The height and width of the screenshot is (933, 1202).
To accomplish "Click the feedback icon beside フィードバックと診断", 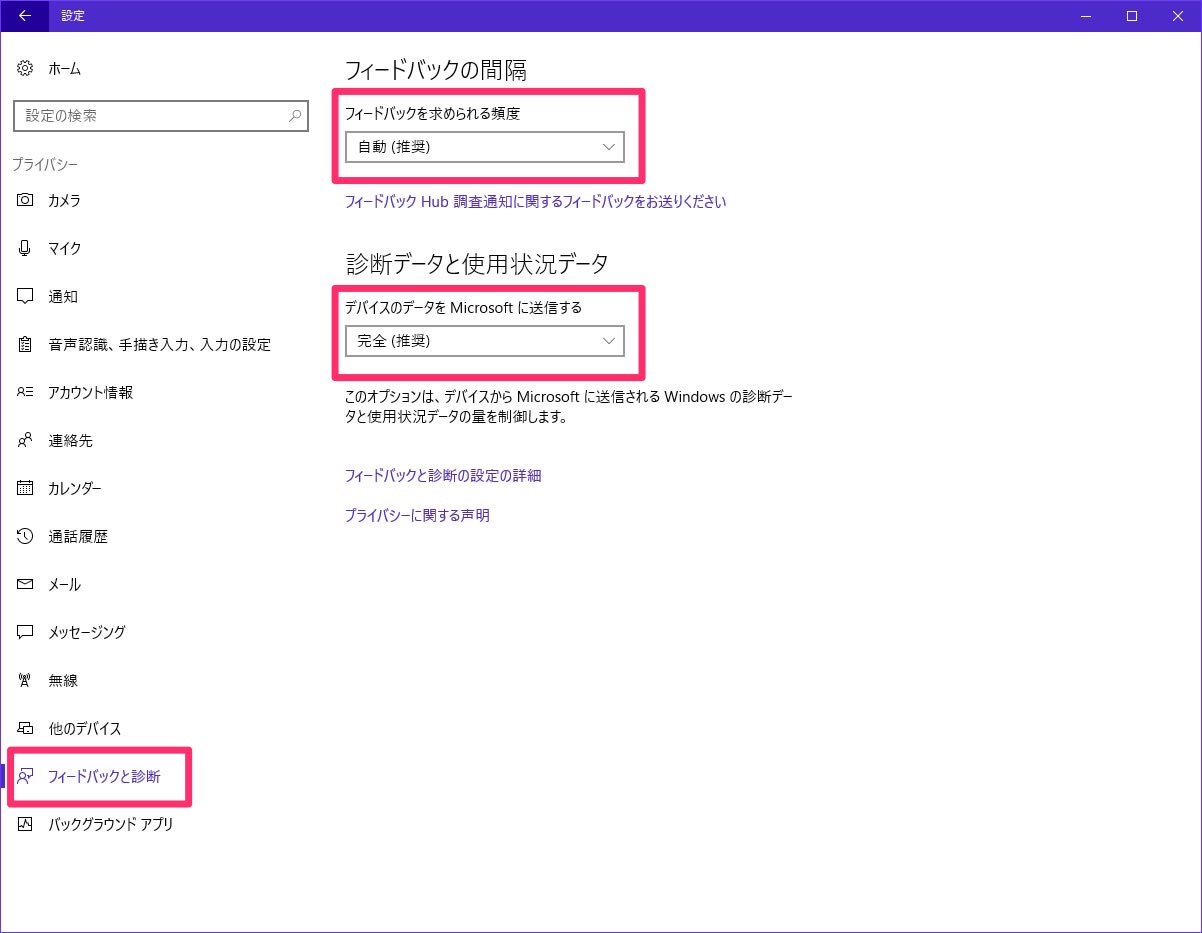I will coord(26,776).
